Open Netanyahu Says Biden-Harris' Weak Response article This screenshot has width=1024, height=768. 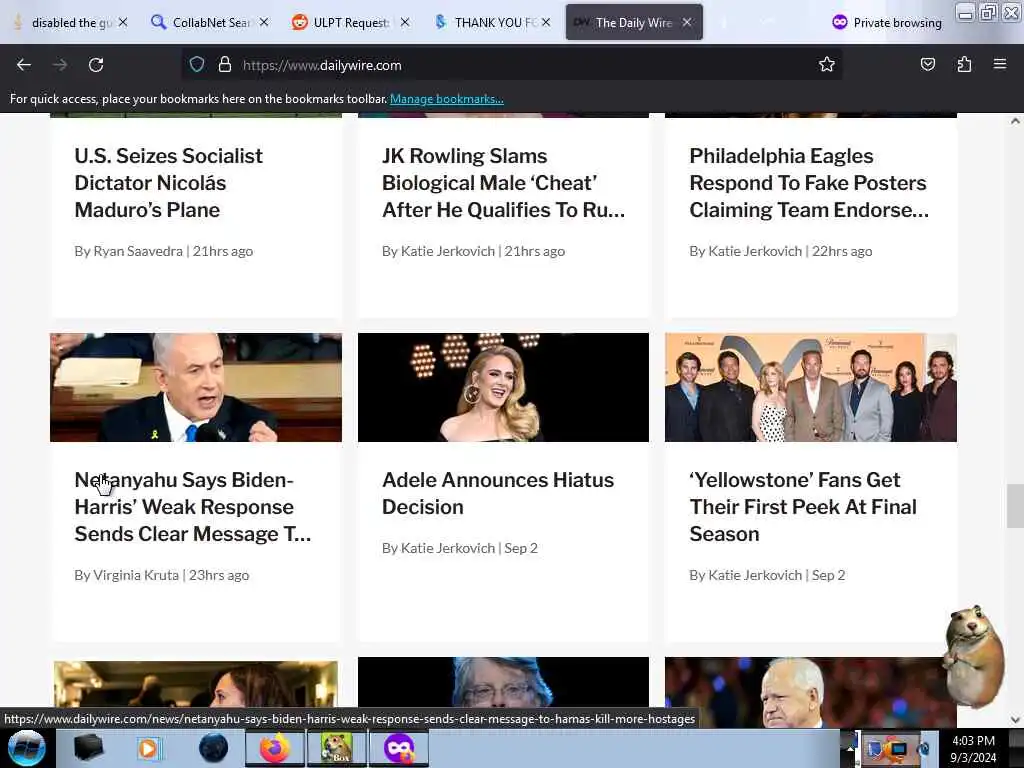(x=193, y=507)
